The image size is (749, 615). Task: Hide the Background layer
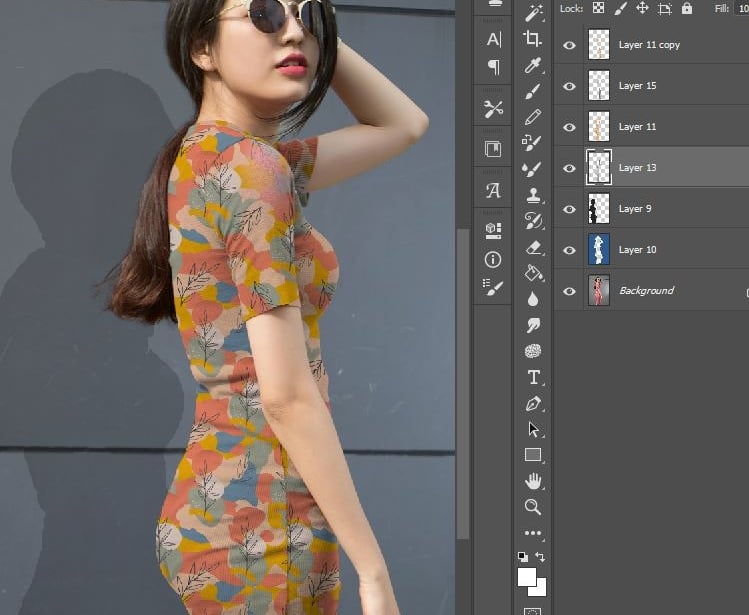(x=569, y=291)
